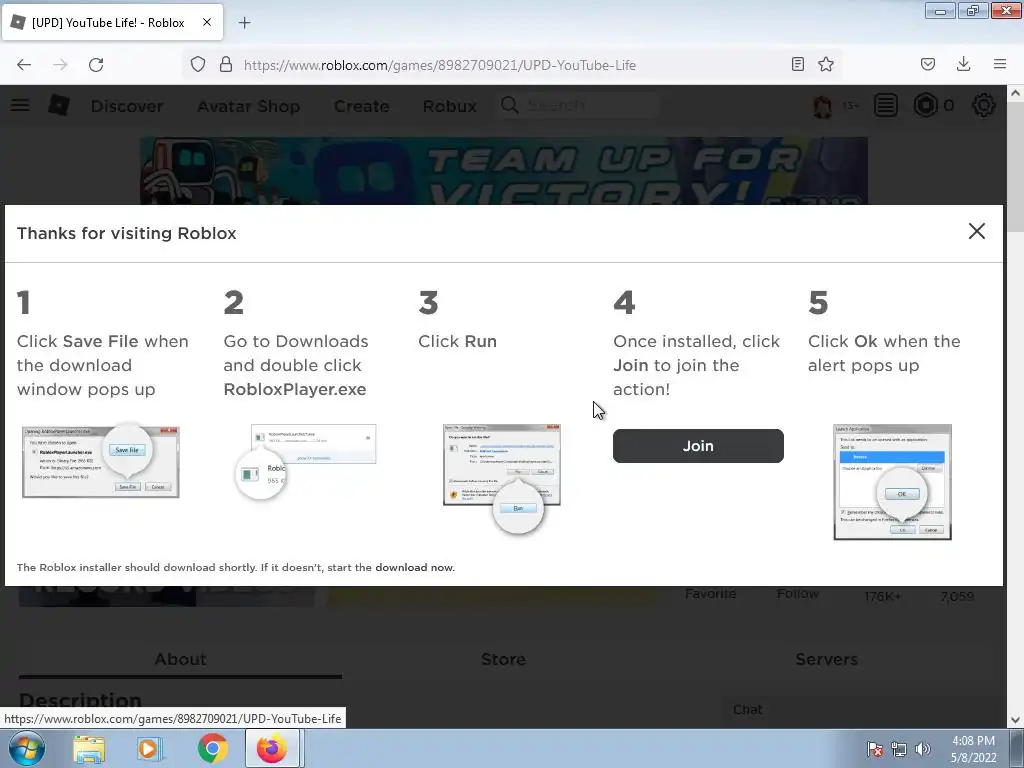Click the Team Up For Victory banner
The height and width of the screenshot is (768, 1024).
[504, 170]
